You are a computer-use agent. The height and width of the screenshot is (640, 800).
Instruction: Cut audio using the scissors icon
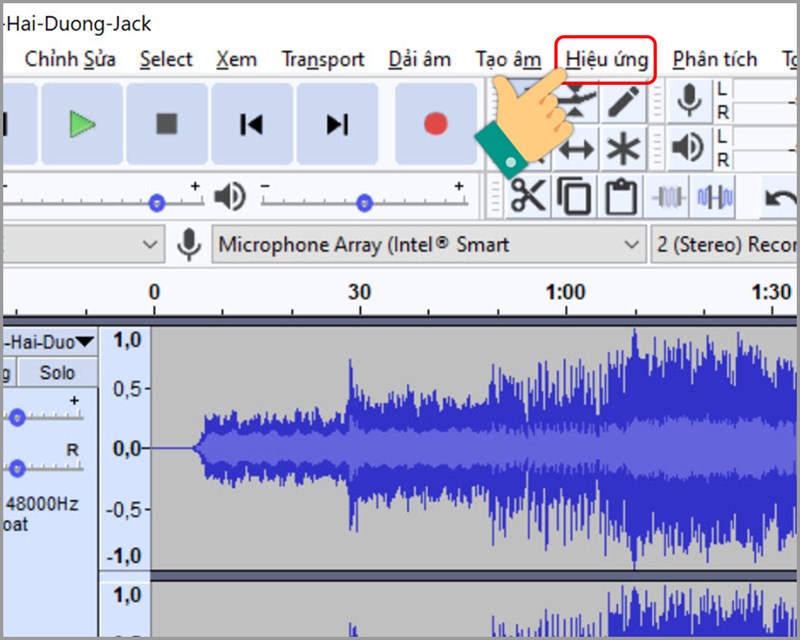point(528,194)
